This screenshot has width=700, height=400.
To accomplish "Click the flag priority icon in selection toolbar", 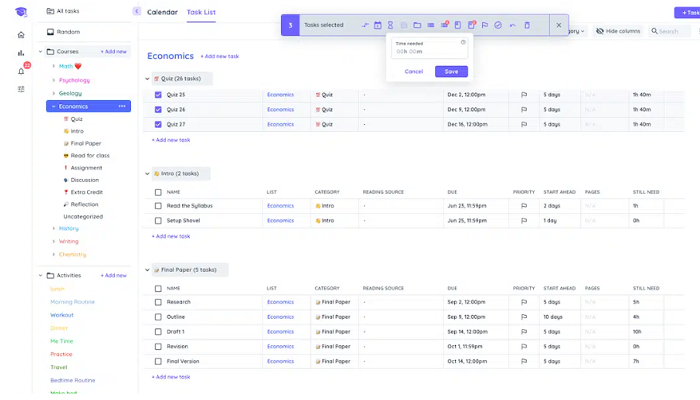I will (485, 25).
